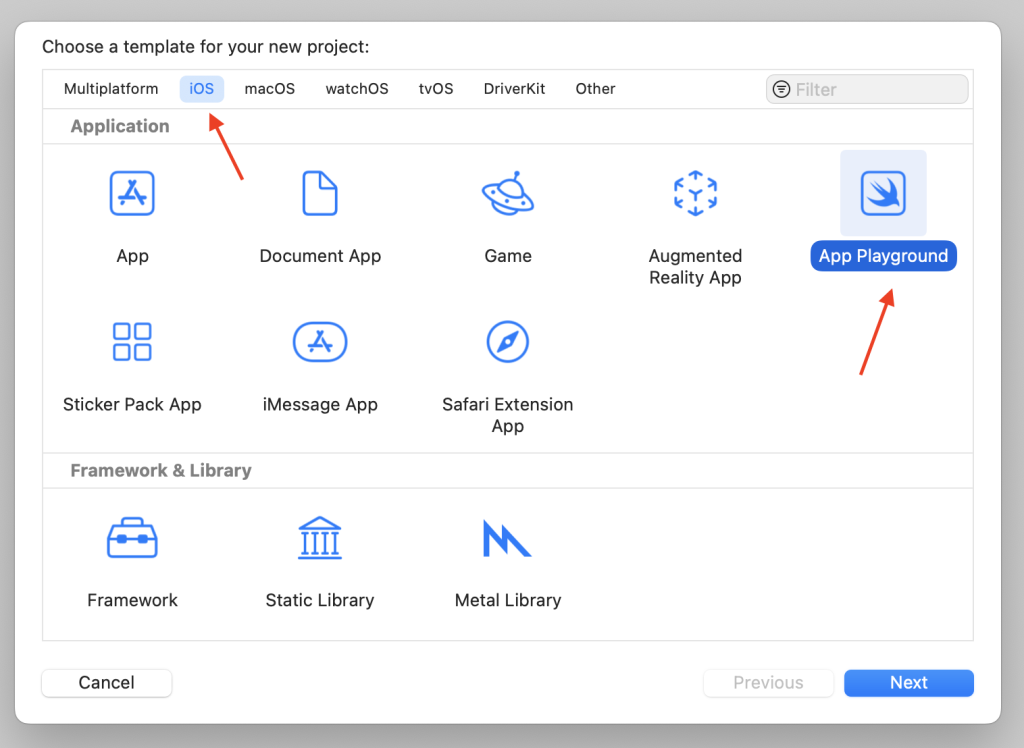The height and width of the screenshot is (748, 1024).
Task: Choose the Document App template icon
Action: coord(320,193)
